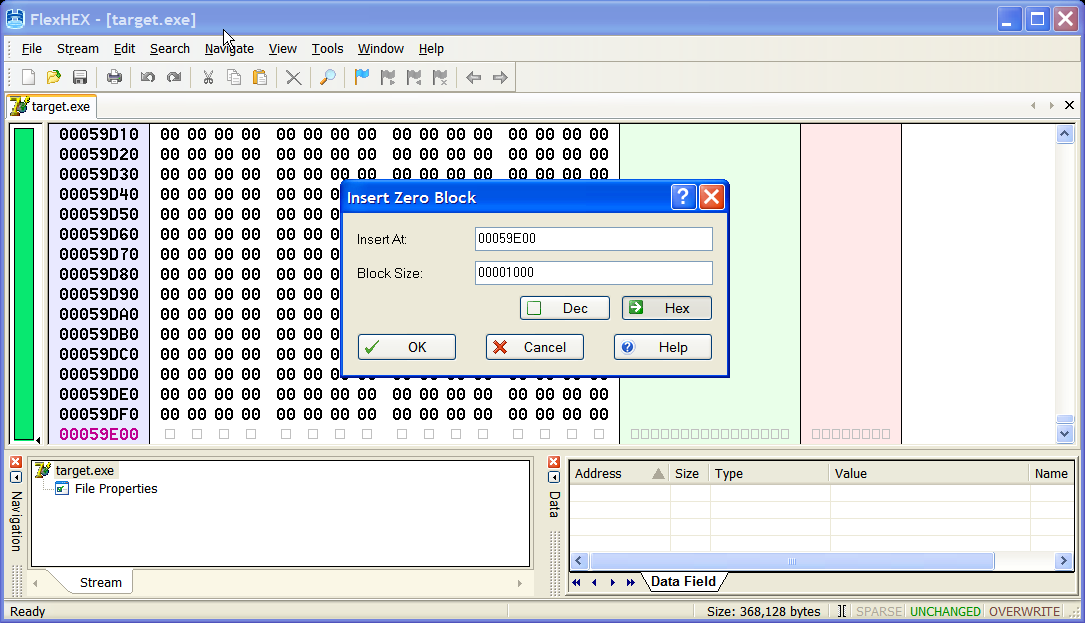This screenshot has height=623, width=1085.
Task: Switch to the Data Field tab
Action: tap(683, 582)
